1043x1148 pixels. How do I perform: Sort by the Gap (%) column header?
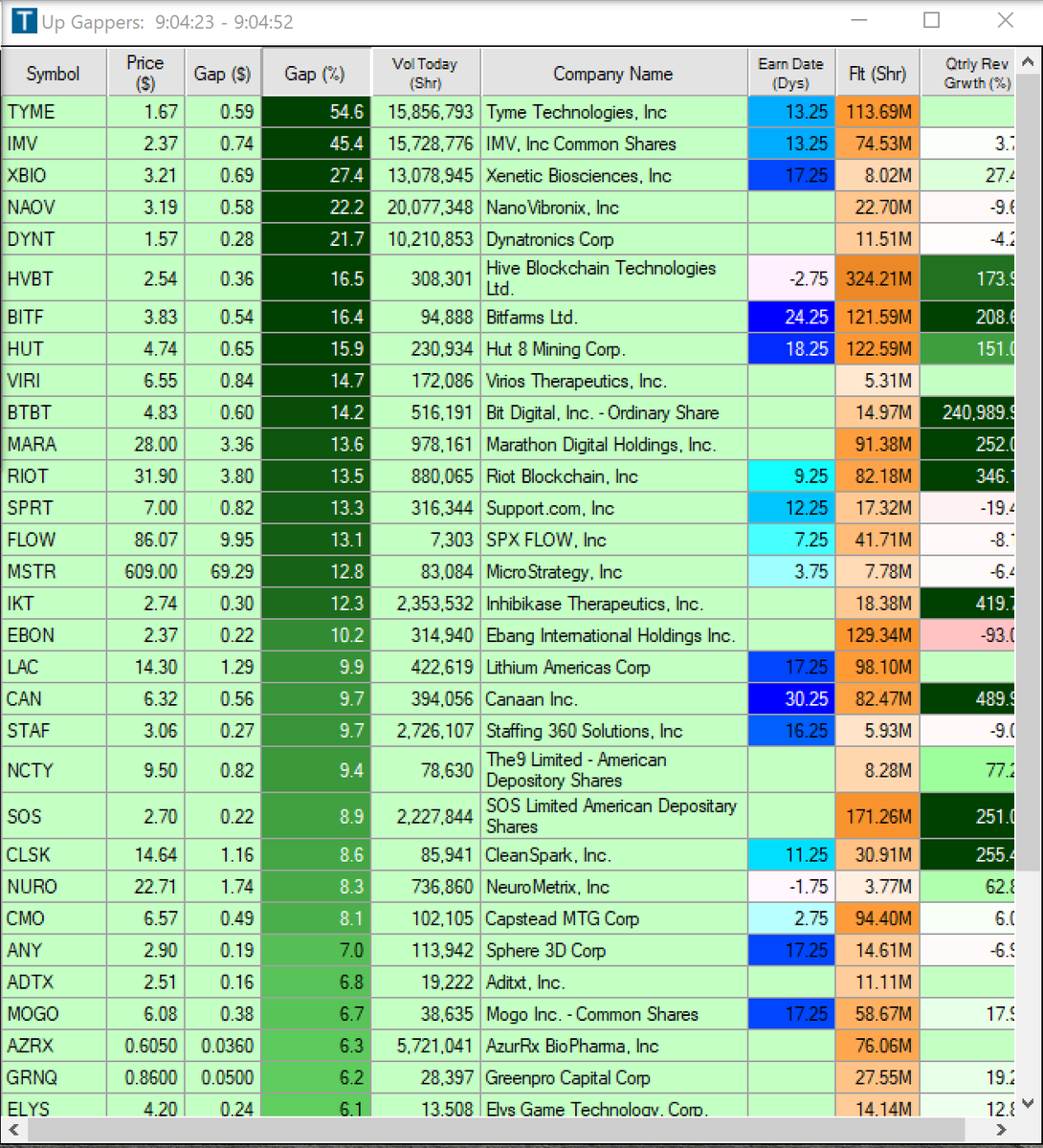pyautogui.click(x=316, y=74)
